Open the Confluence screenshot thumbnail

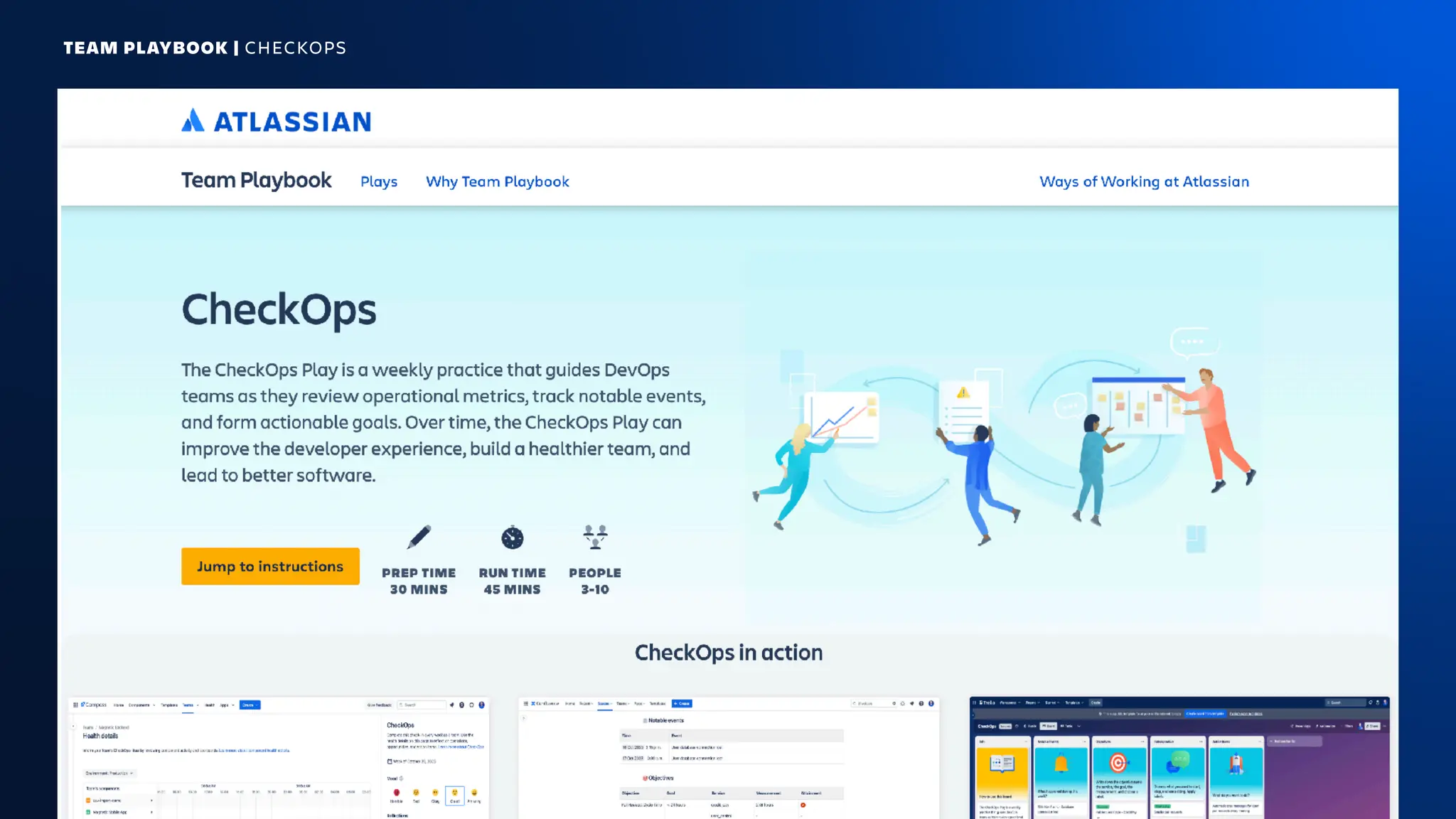(x=728, y=758)
